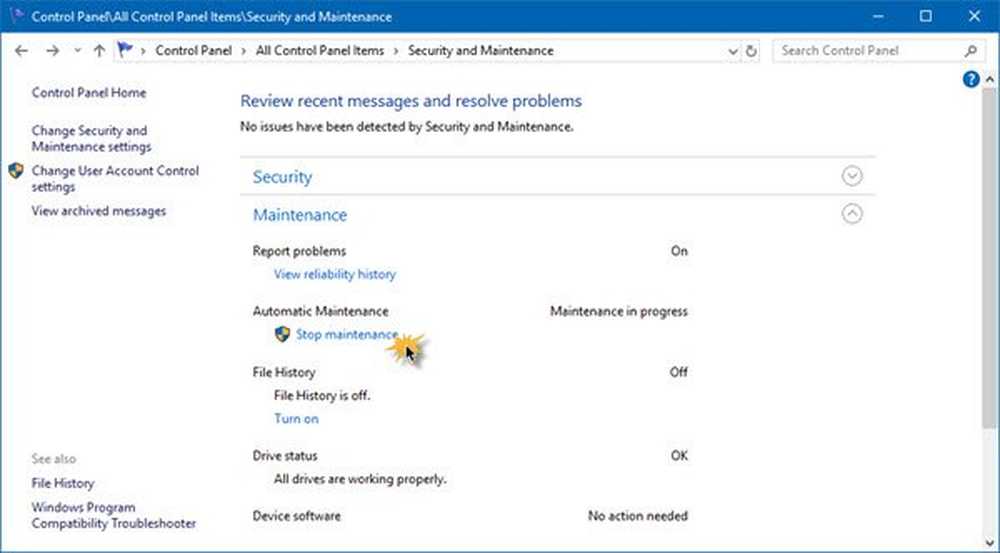The height and width of the screenshot is (553, 1000).
Task: Maximize the Security and Maintenance window
Action: [926, 16]
